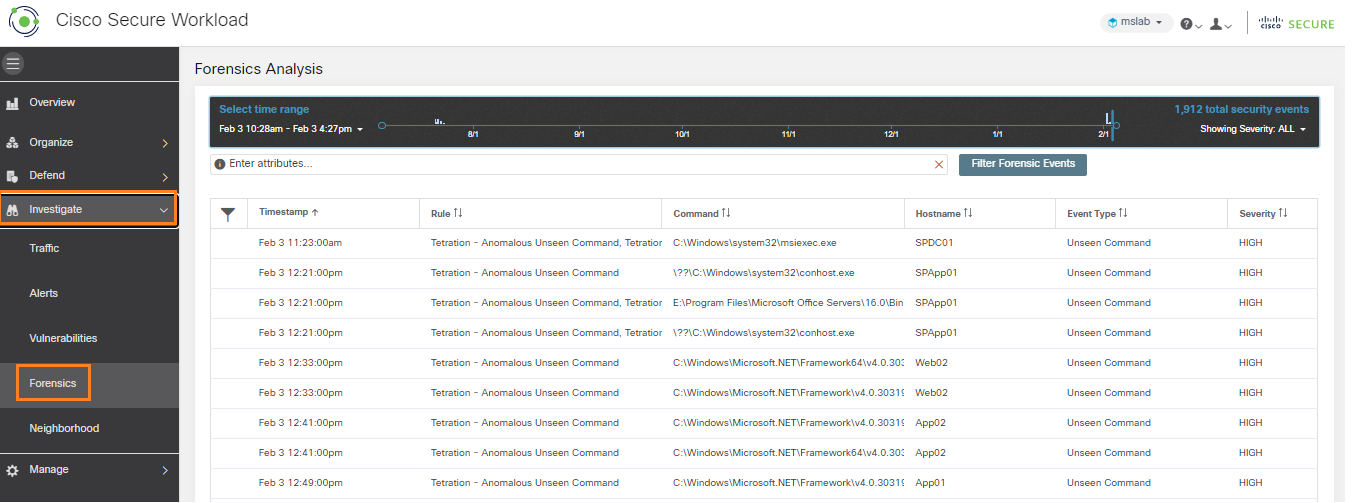Sort the Command column
Screen dimensions: 1355x503
tap(726, 213)
